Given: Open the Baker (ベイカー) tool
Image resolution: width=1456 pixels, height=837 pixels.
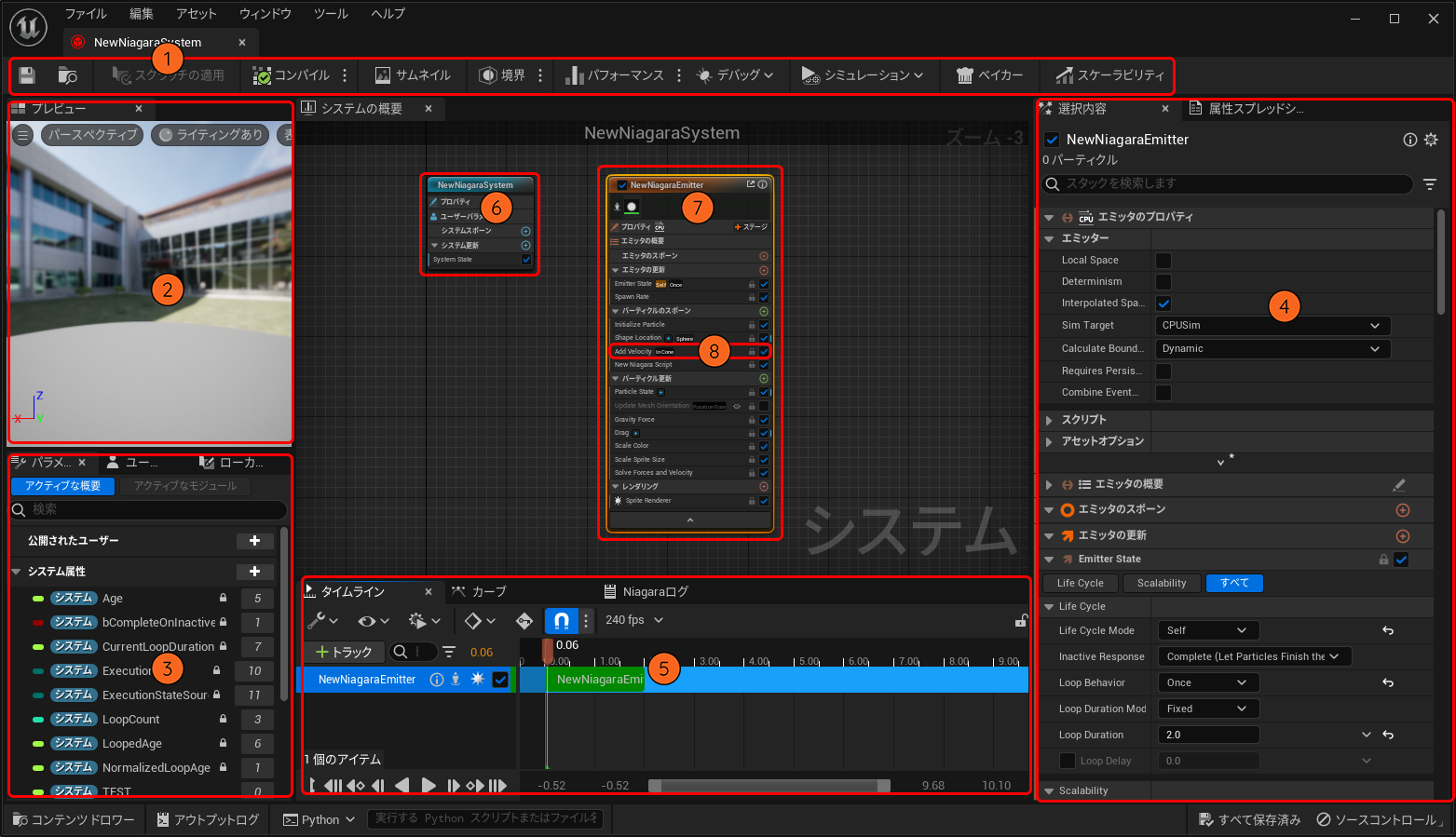Looking at the screenshot, I should (x=990, y=75).
